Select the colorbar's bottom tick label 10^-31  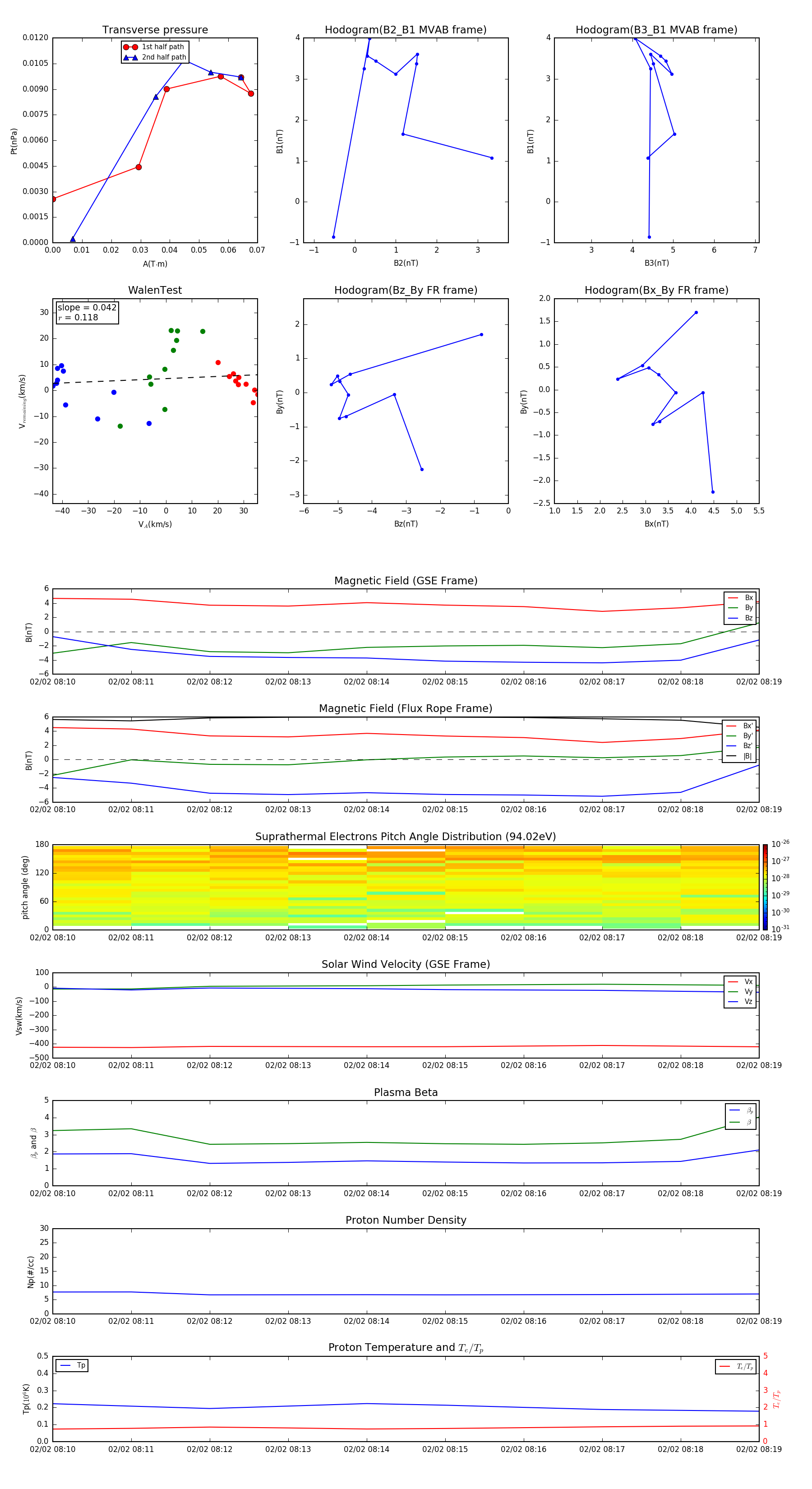(x=780, y=929)
